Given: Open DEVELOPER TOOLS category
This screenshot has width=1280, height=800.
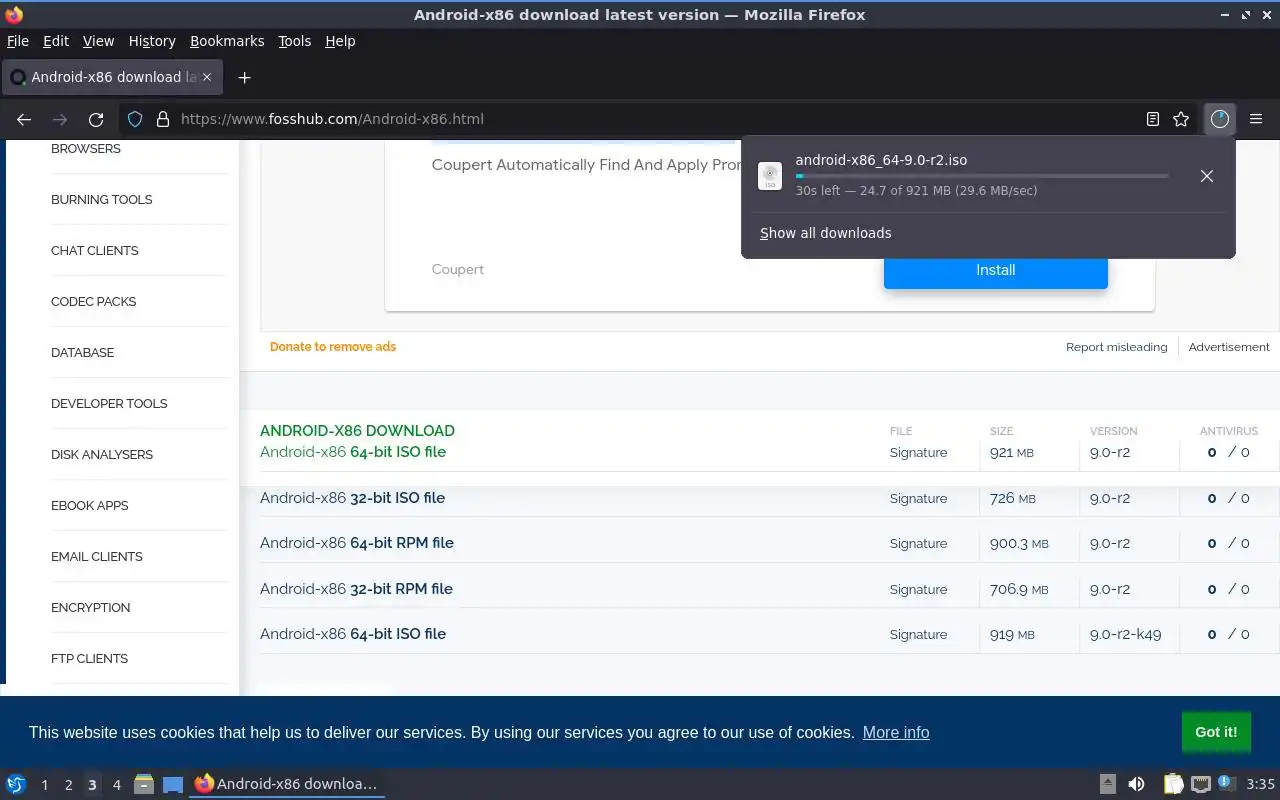Looking at the screenshot, I should click(109, 404).
